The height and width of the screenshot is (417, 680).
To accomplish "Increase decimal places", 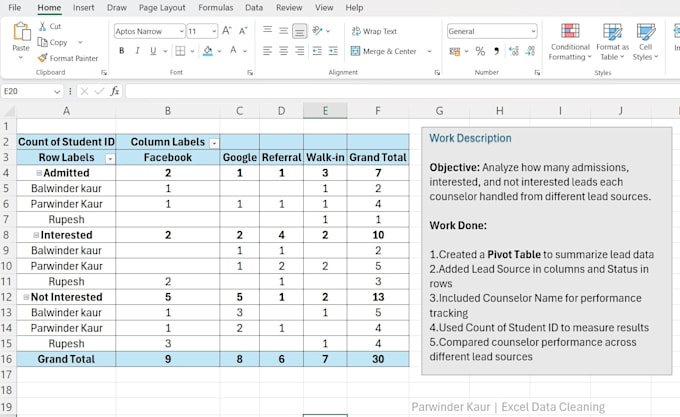I will (x=514, y=51).
